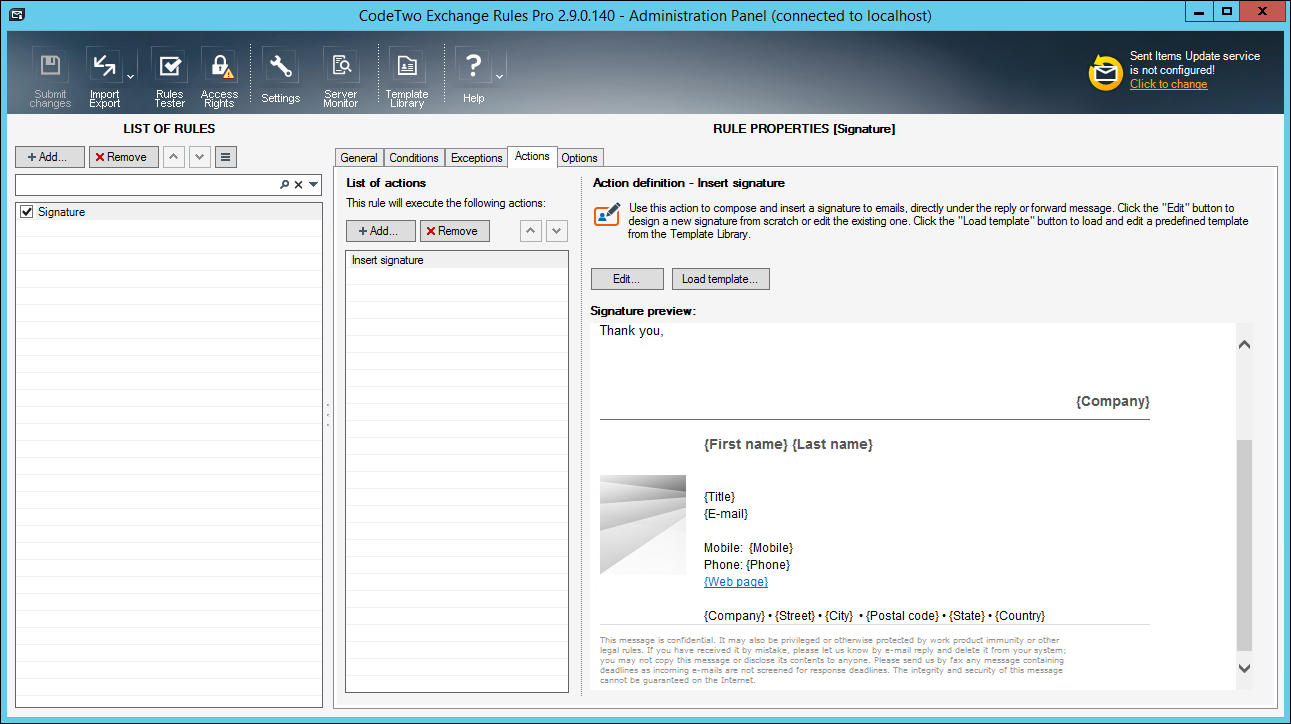
Task: Open Access Rights settings
Action: point(219,77)
